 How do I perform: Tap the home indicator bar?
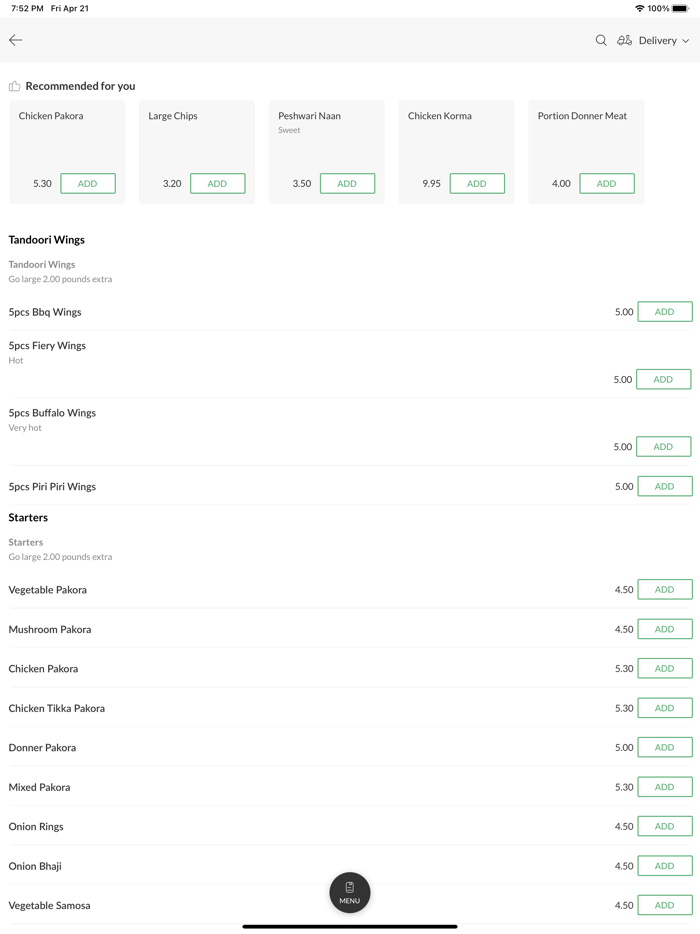point(350,926)
